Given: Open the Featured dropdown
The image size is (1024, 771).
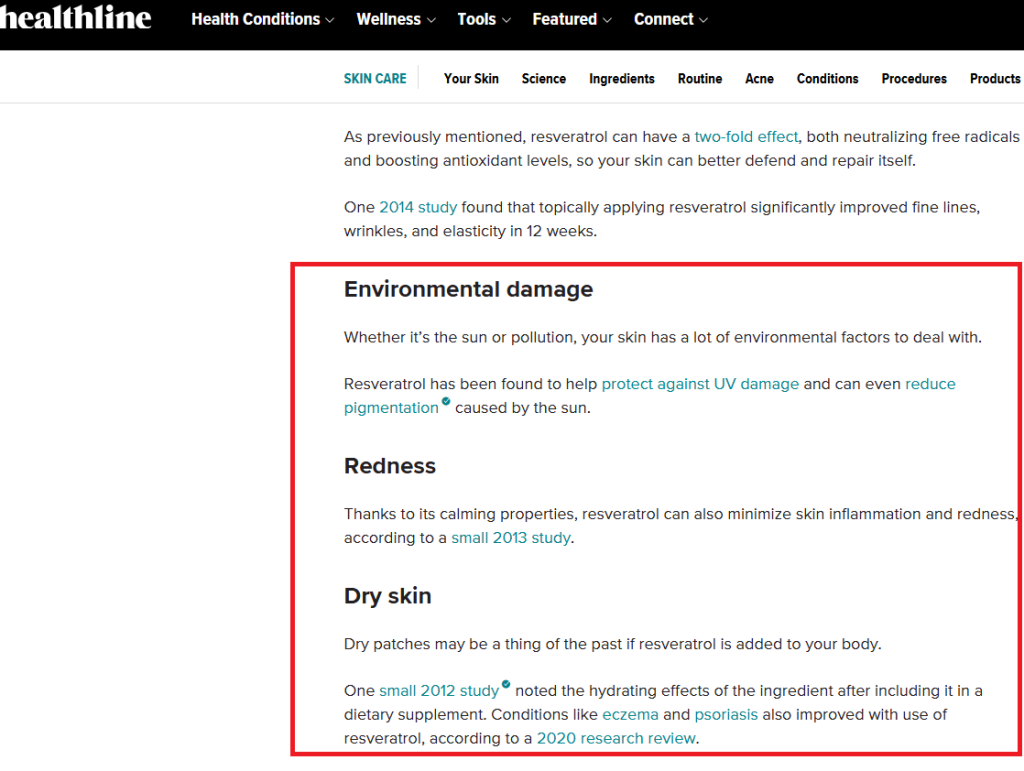Looking at the screenshot, I should 572,19.
